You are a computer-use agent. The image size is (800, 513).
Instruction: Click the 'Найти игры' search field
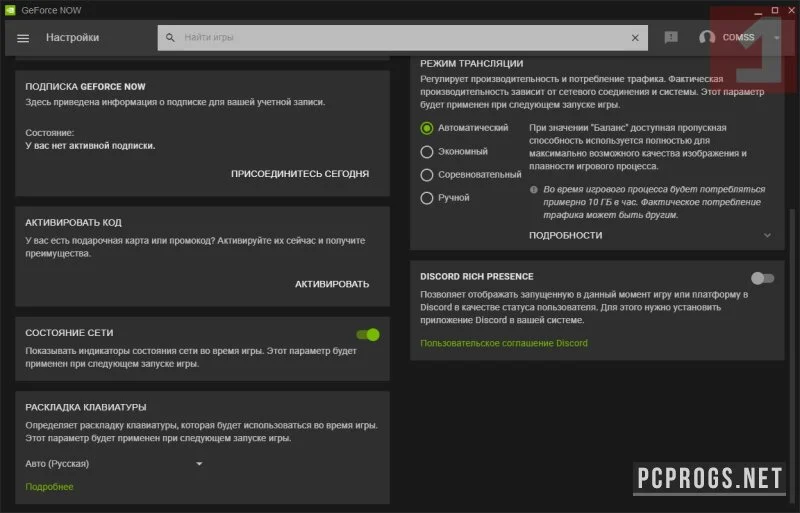tap(403, 38)
